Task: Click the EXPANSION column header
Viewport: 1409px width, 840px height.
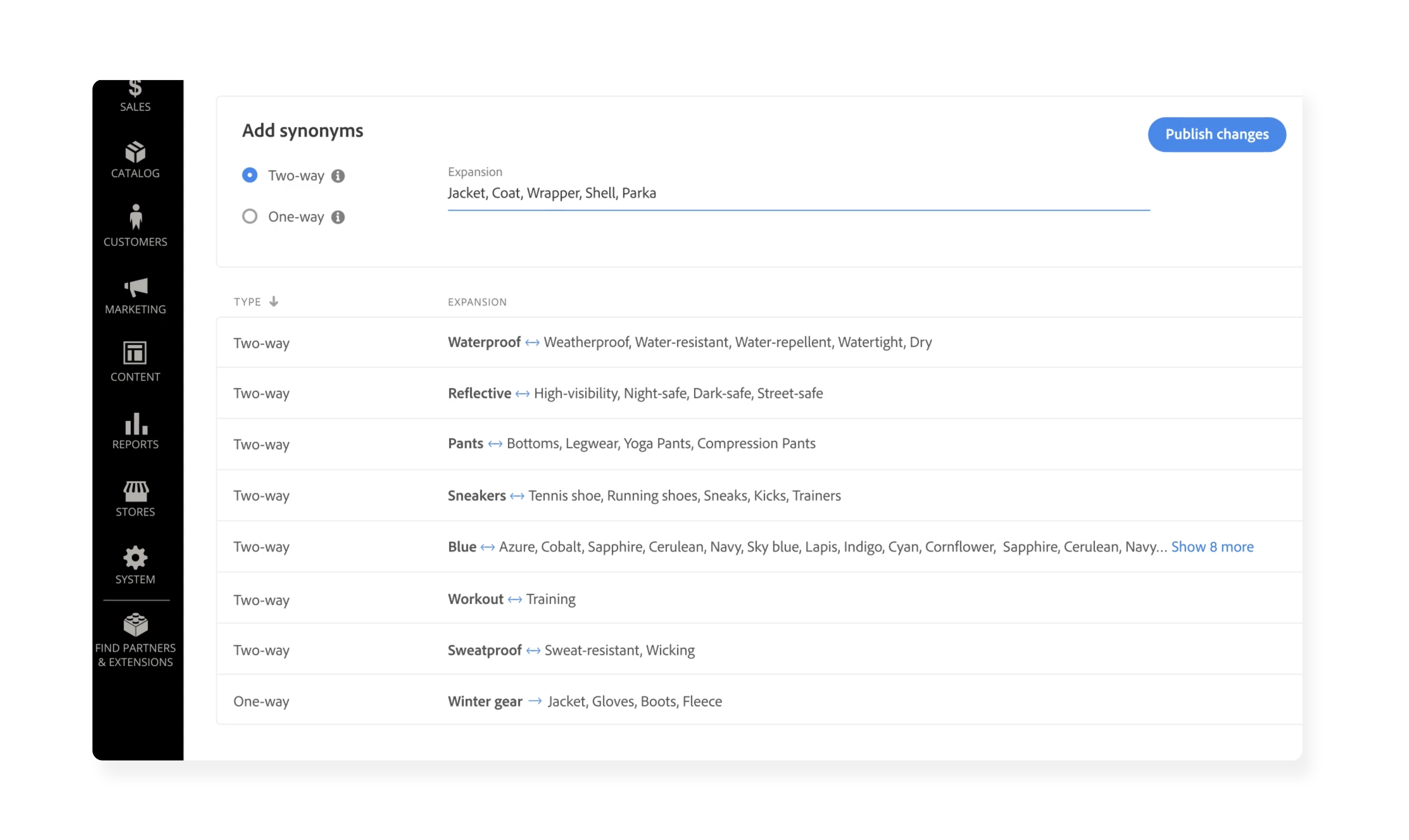Action: (477, 302)
